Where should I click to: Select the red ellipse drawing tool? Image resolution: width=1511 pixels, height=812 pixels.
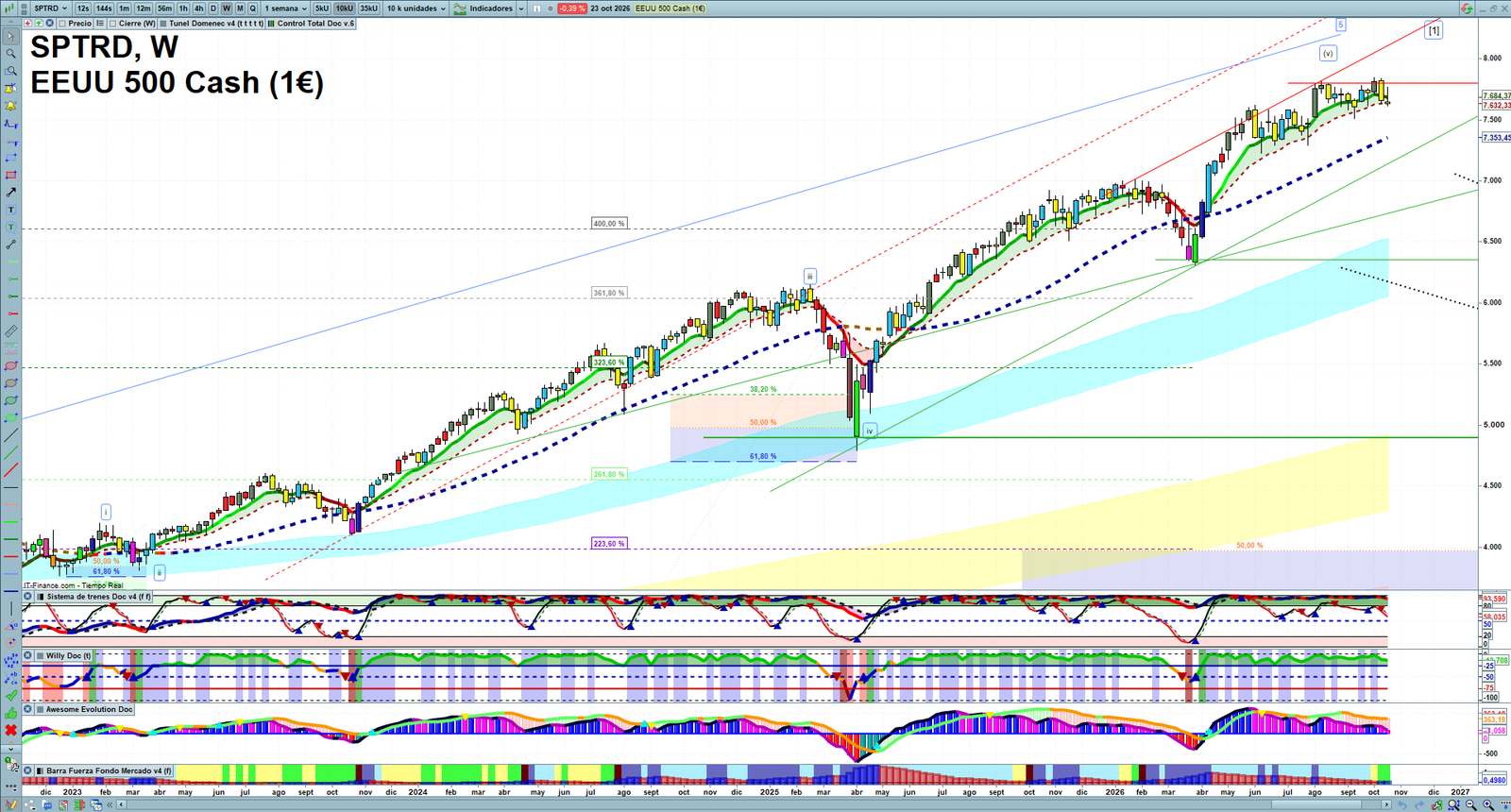click(x=10, y=366)
